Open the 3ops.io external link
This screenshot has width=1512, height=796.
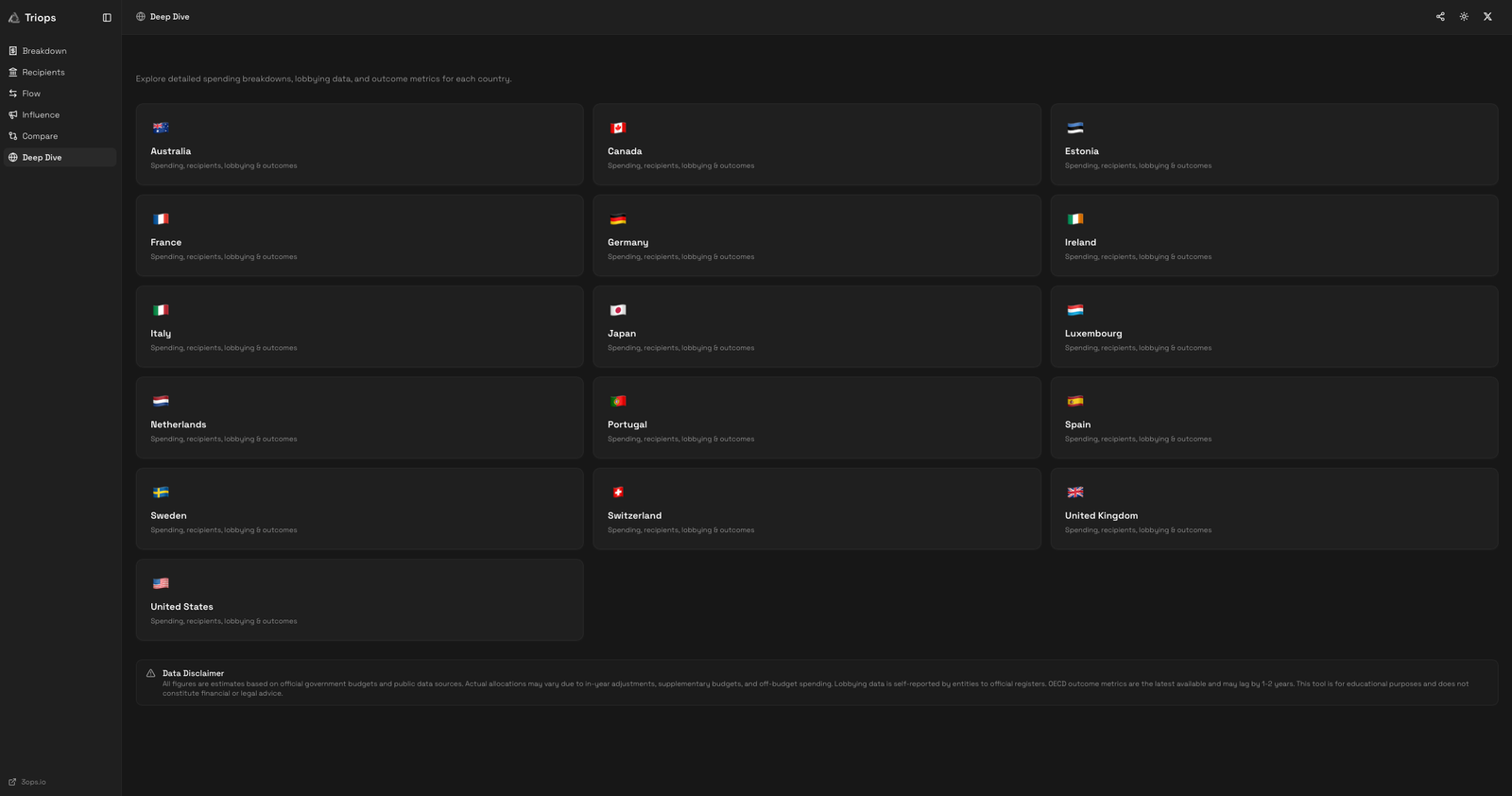(28, 782)
